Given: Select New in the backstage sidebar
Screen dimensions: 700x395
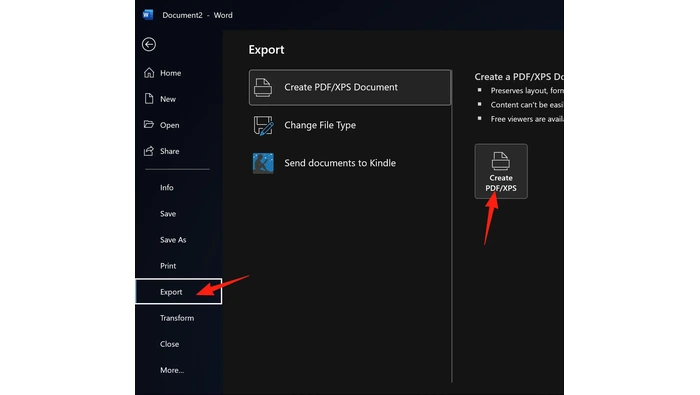Looking at the screenshot, I should (x=168, y=99).
